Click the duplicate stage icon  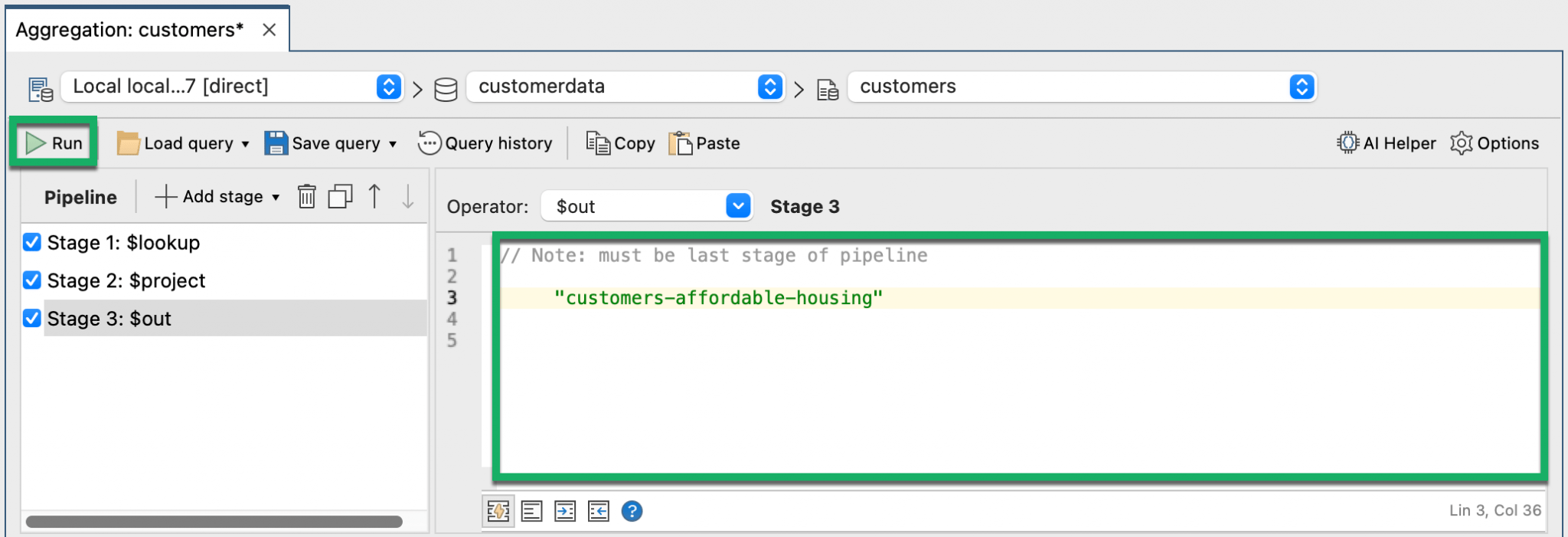point(340,197)
